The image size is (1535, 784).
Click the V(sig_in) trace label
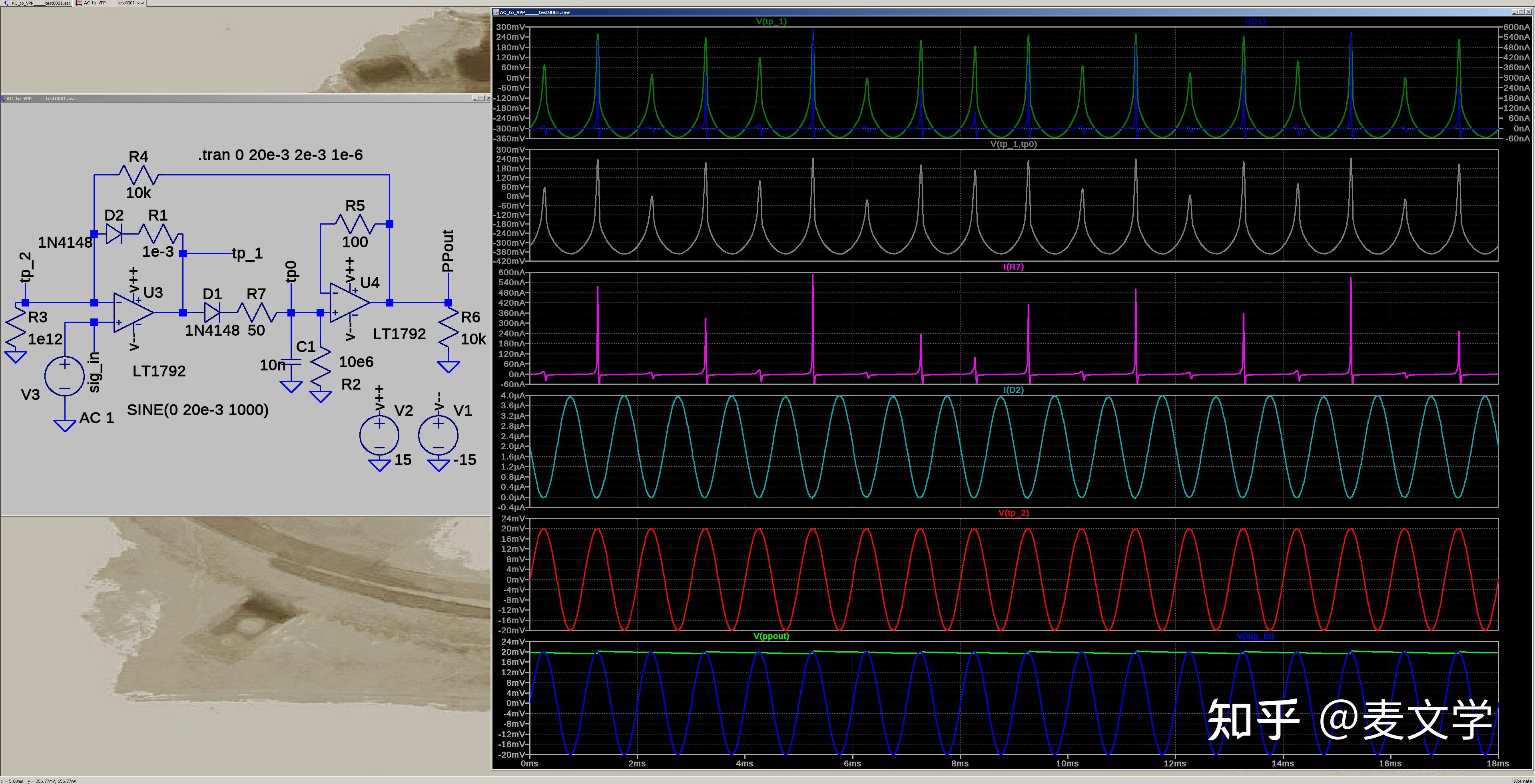1255,636
